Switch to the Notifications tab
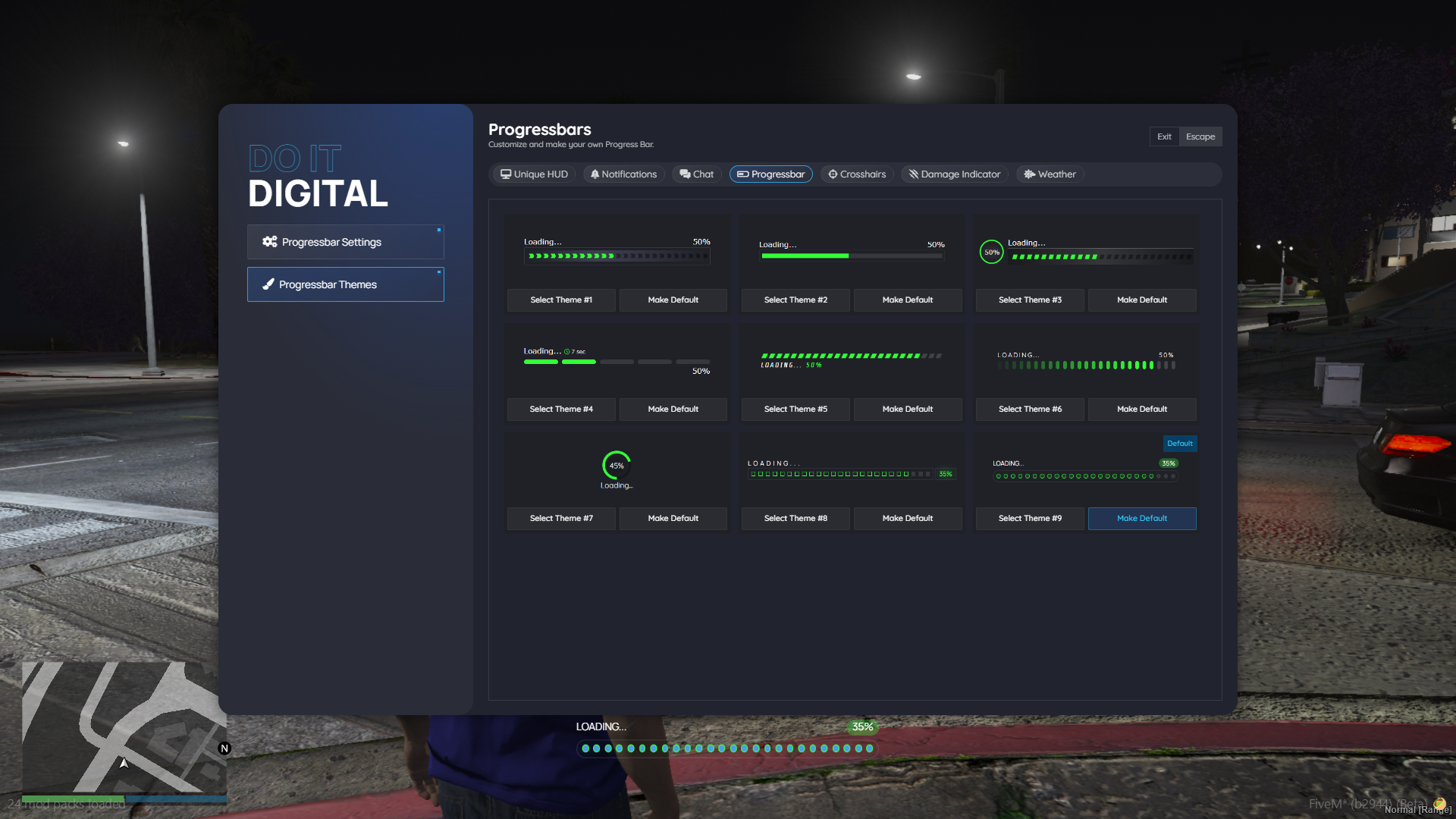 pyautogui.click(x=624, y=174)
